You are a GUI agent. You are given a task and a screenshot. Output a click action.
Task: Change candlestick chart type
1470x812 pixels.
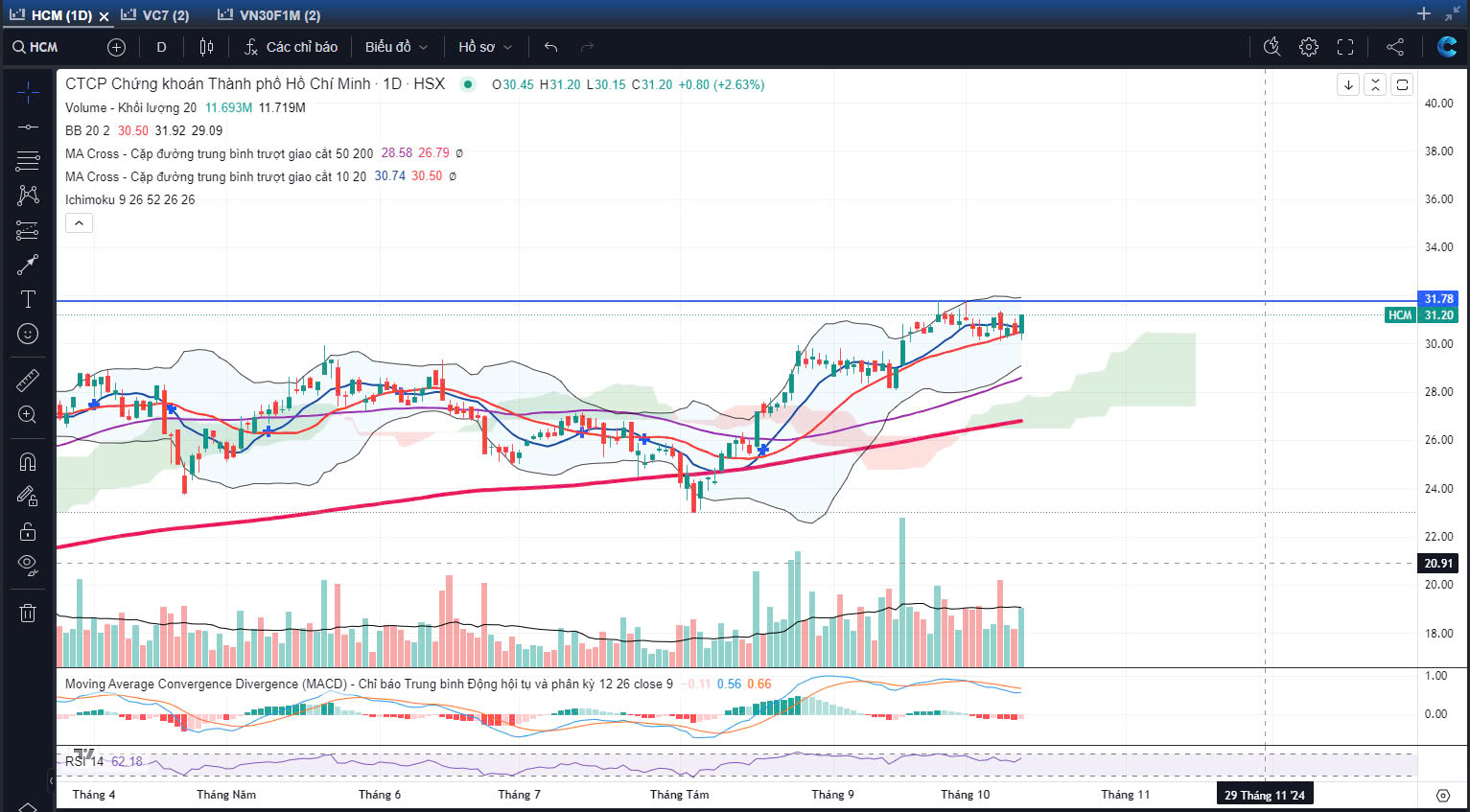click(206, 47)
